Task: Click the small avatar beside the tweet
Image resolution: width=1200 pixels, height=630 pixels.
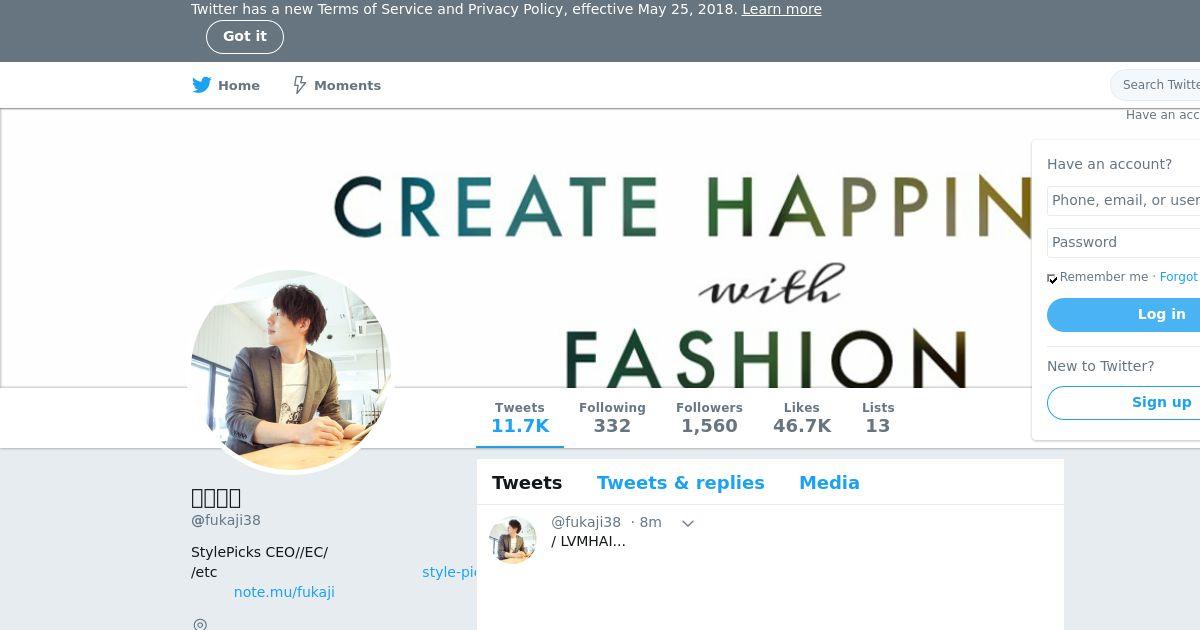Action: pyautogui.click(x=513, y=540)
